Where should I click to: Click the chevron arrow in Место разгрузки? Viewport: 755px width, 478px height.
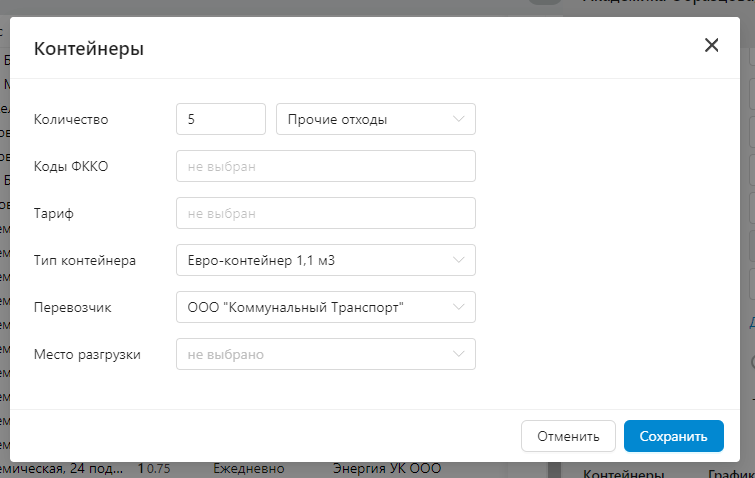(459, 354)
